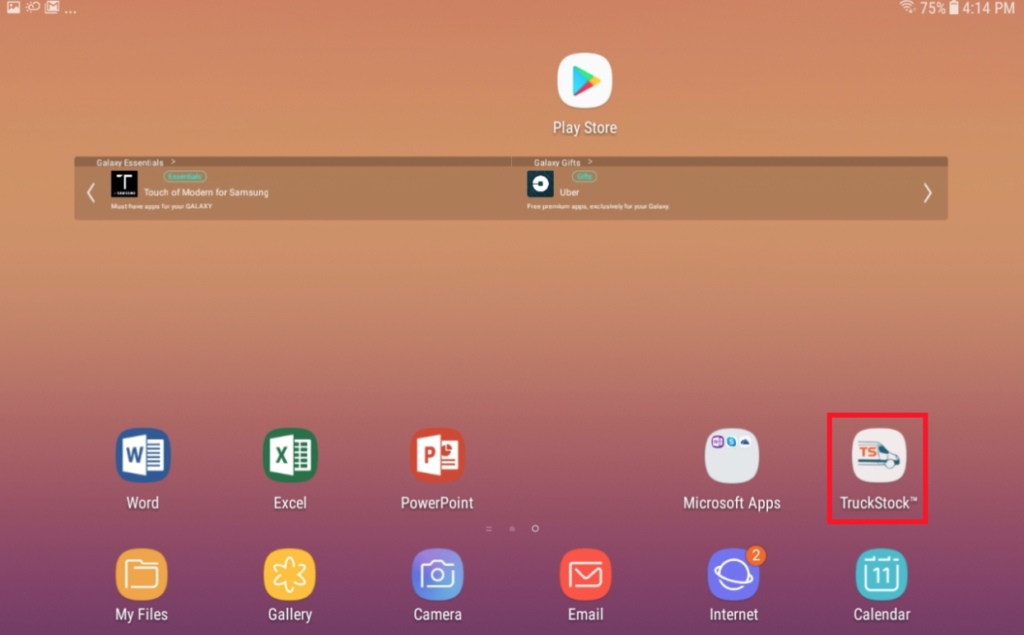
Task: Browse files with My Files
Action: (x=141, y=573)
